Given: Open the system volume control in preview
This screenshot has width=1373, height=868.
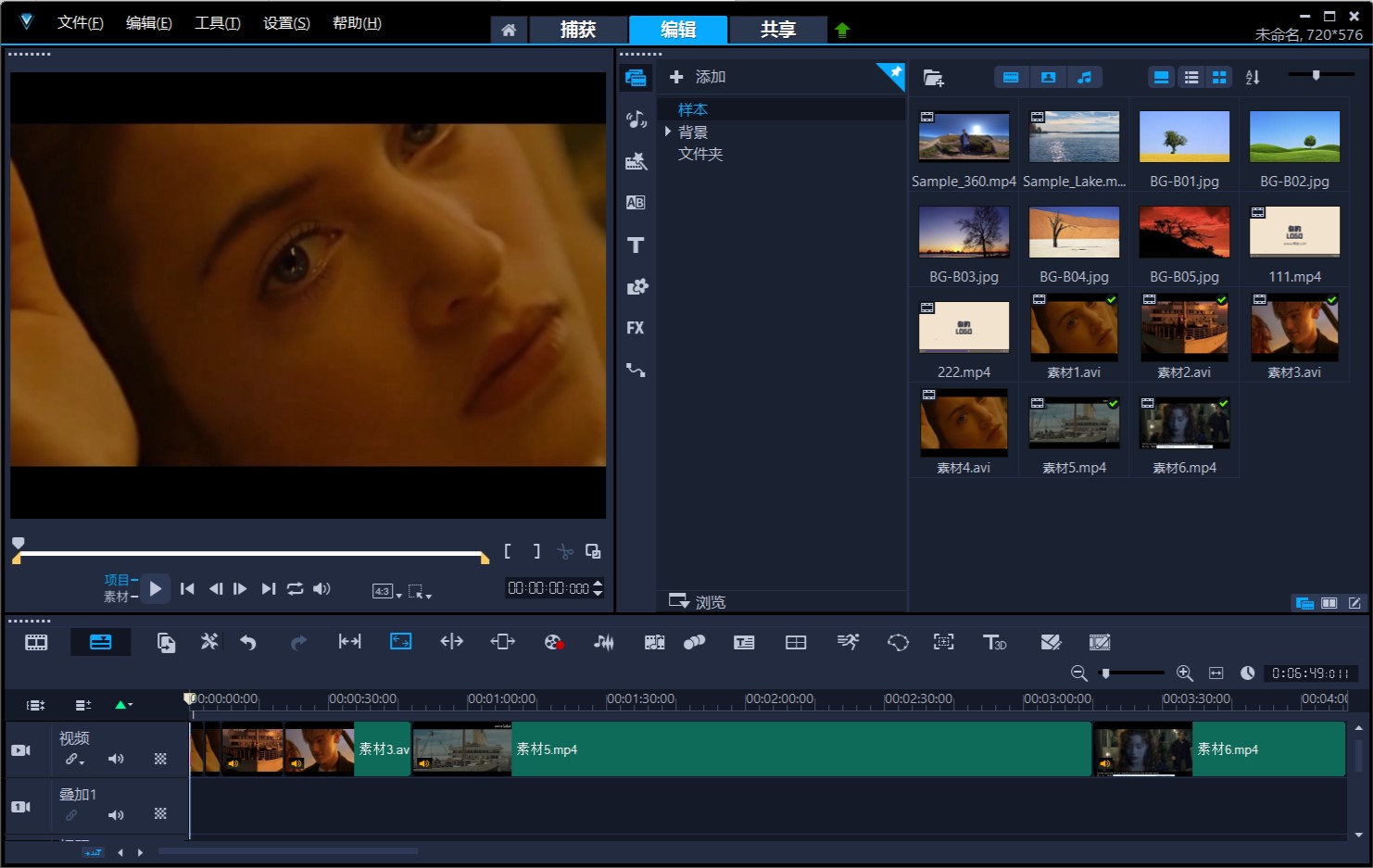Looking at the screenshot, I should tap(321, 588).
